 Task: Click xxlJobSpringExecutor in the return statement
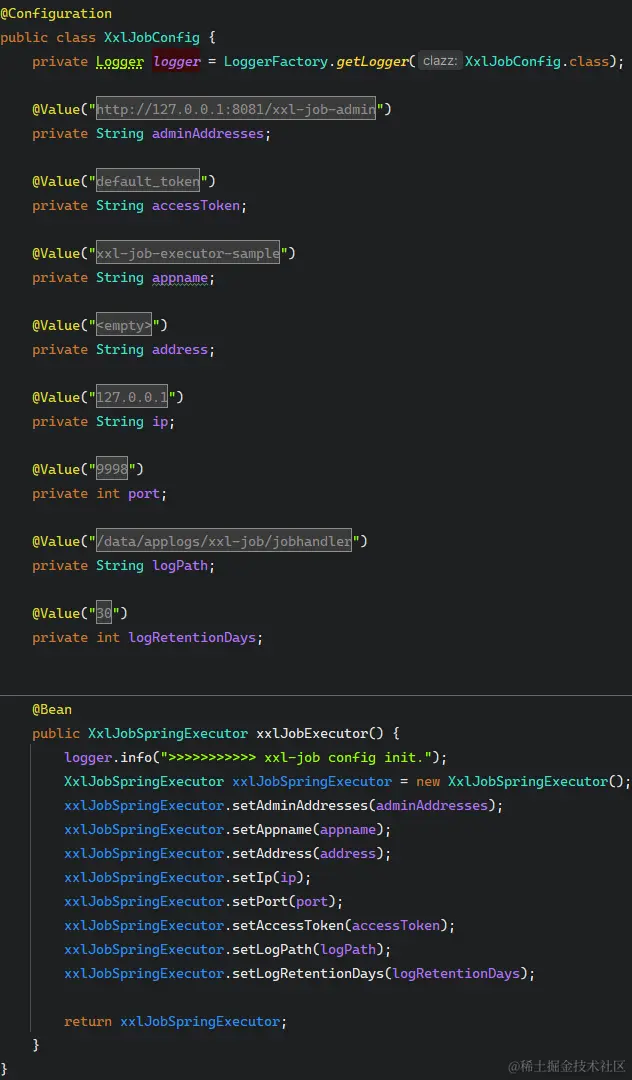coord(200,1021)
